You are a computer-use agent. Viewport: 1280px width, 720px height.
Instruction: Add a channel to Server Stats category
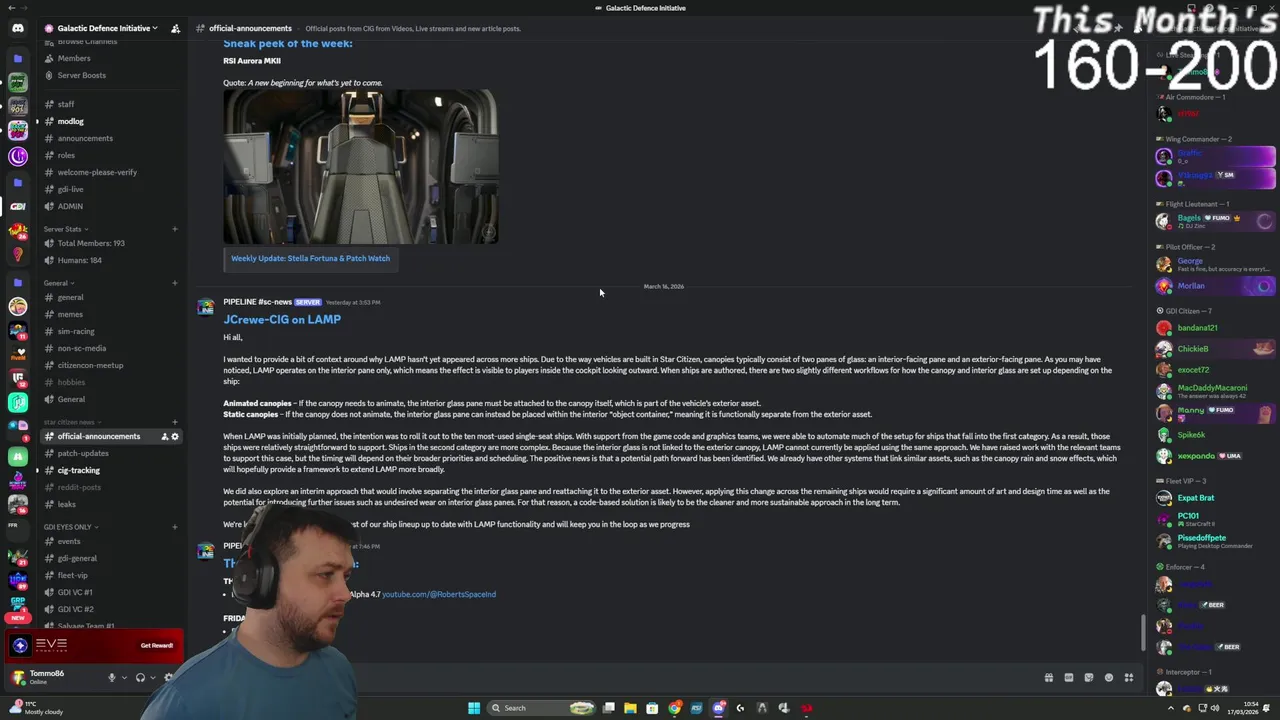(174, 229)
